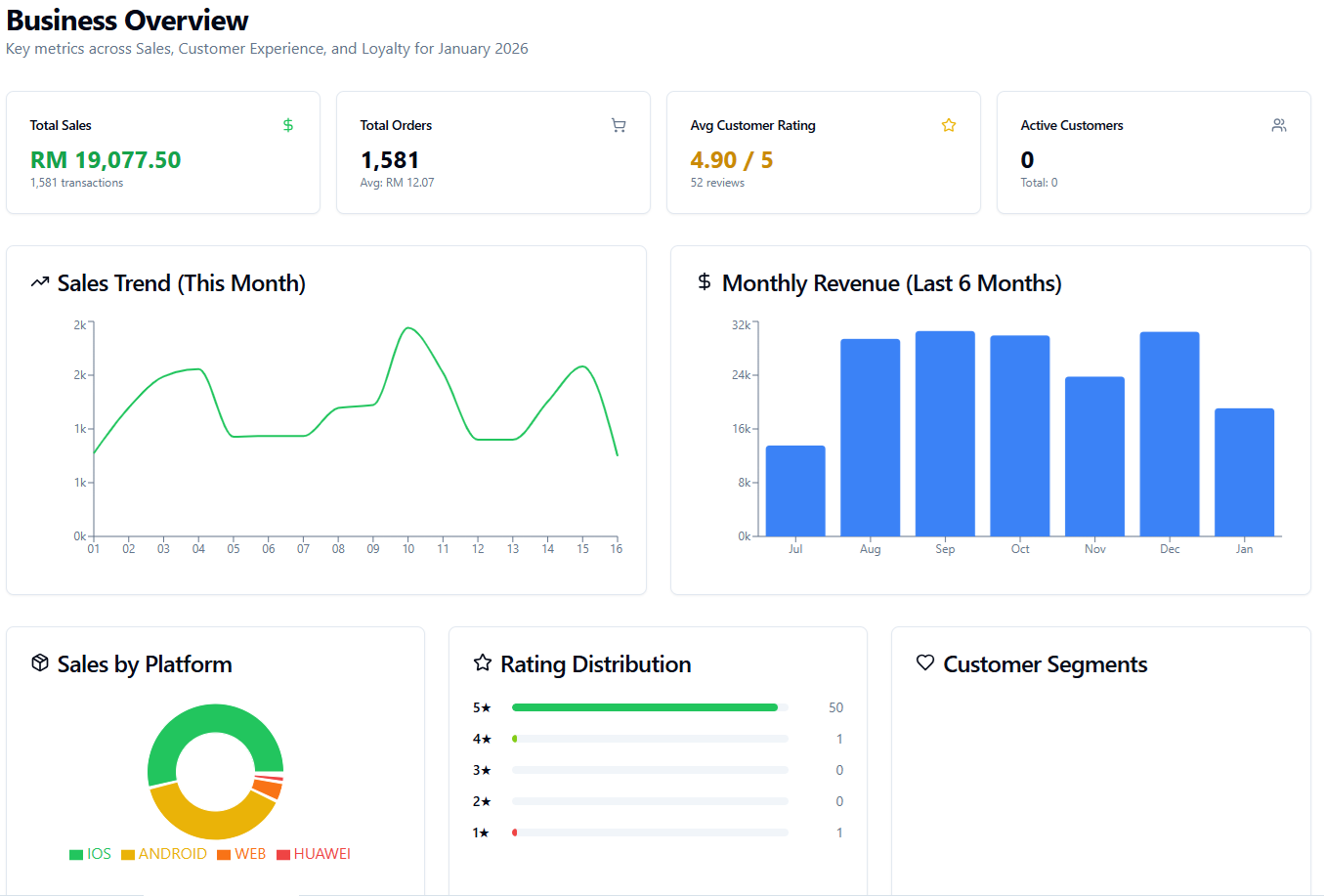This screenshot has height=896, width=1324.
Task: Click the 'Sales Trend (This Month)' title
Action: [182, 283]
